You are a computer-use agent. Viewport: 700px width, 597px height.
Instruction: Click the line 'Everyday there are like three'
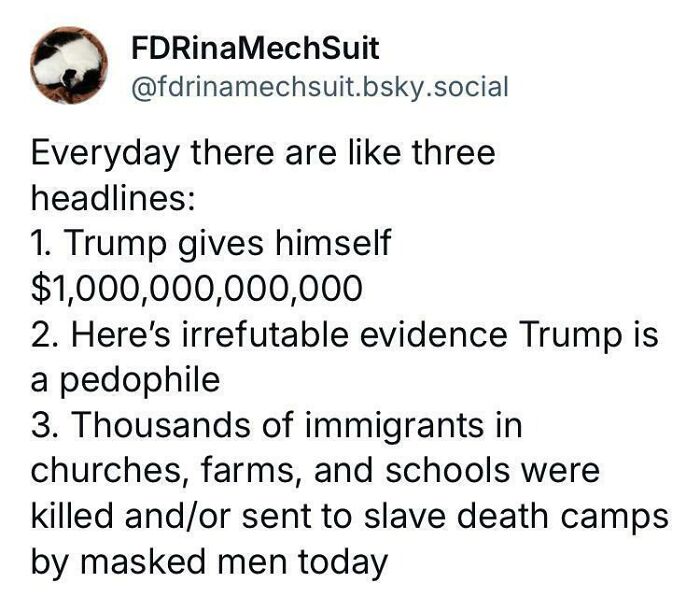pos(263,155)
